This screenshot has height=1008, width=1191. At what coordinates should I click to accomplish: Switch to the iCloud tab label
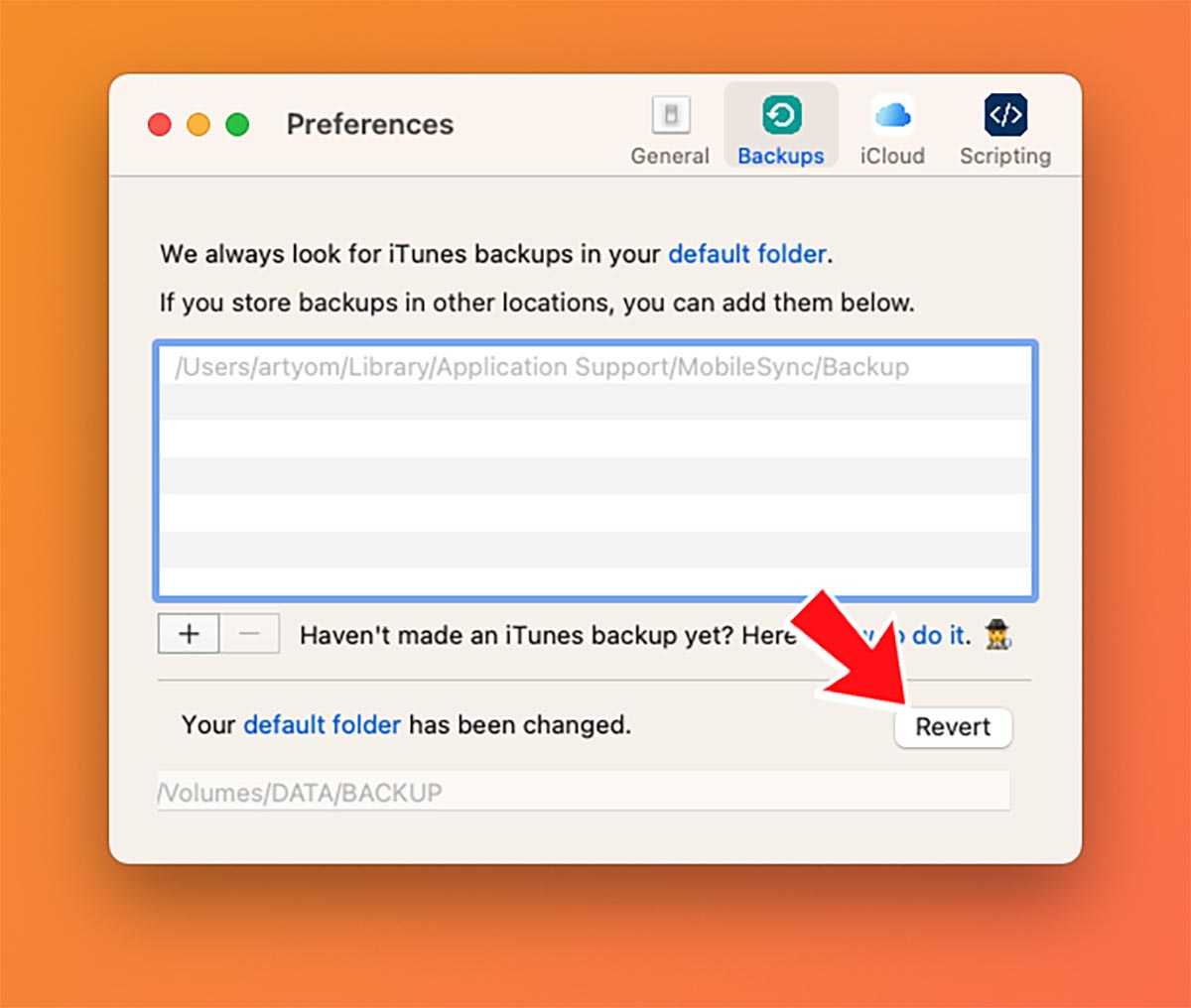tap(892, 156)
